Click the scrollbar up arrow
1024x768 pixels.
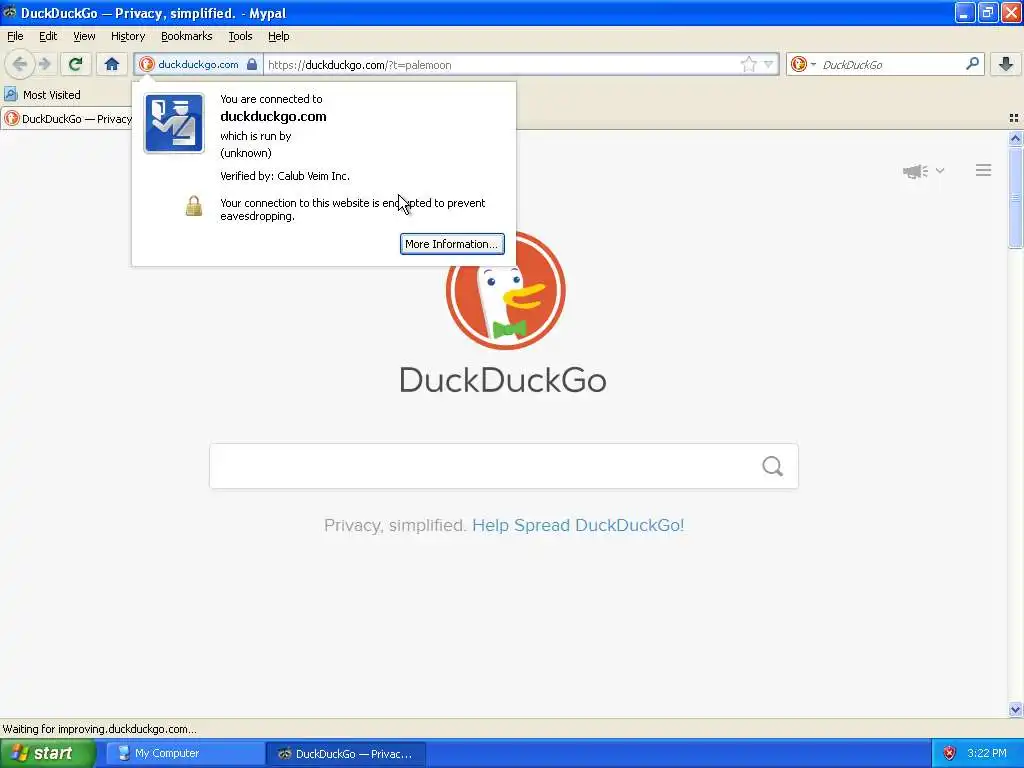point(1015,138)
